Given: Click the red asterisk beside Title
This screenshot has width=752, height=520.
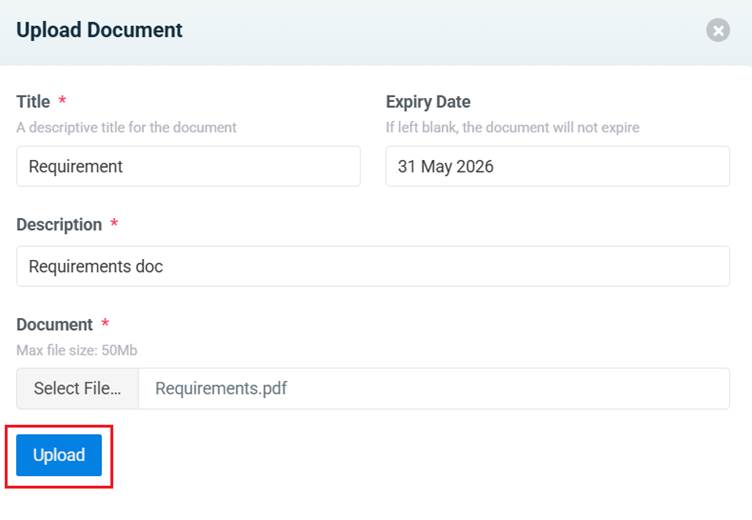Looking at the screenshot, I should (x=63, y=102).
